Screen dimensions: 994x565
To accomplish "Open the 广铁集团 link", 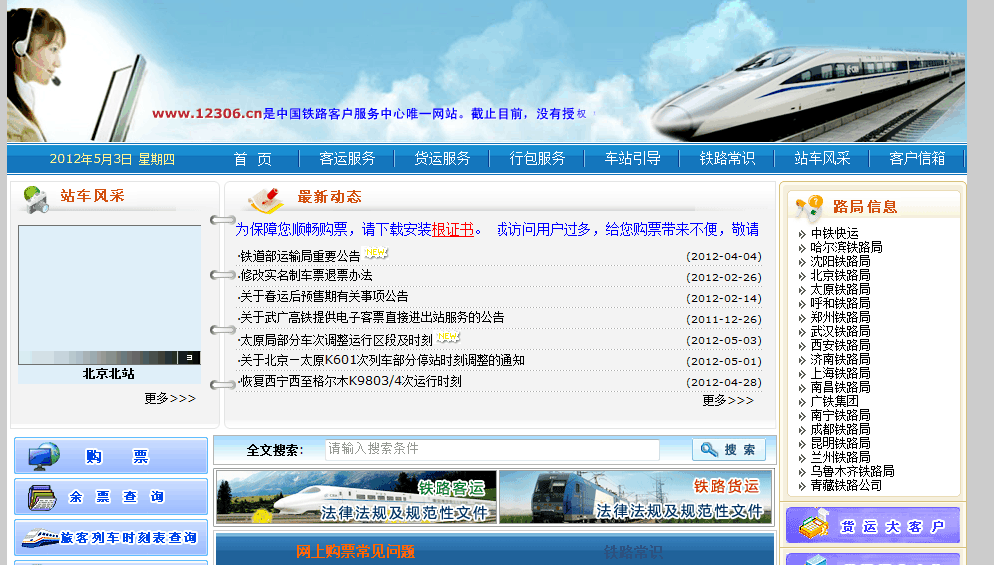I will click(x=834, y=401).
